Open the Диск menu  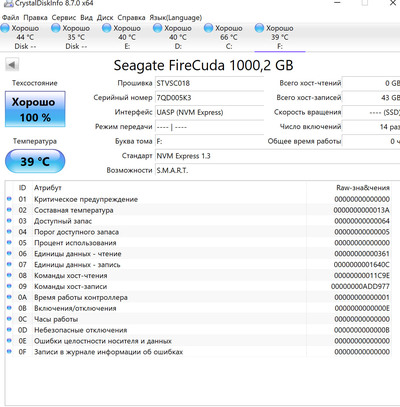click(105, 17)
